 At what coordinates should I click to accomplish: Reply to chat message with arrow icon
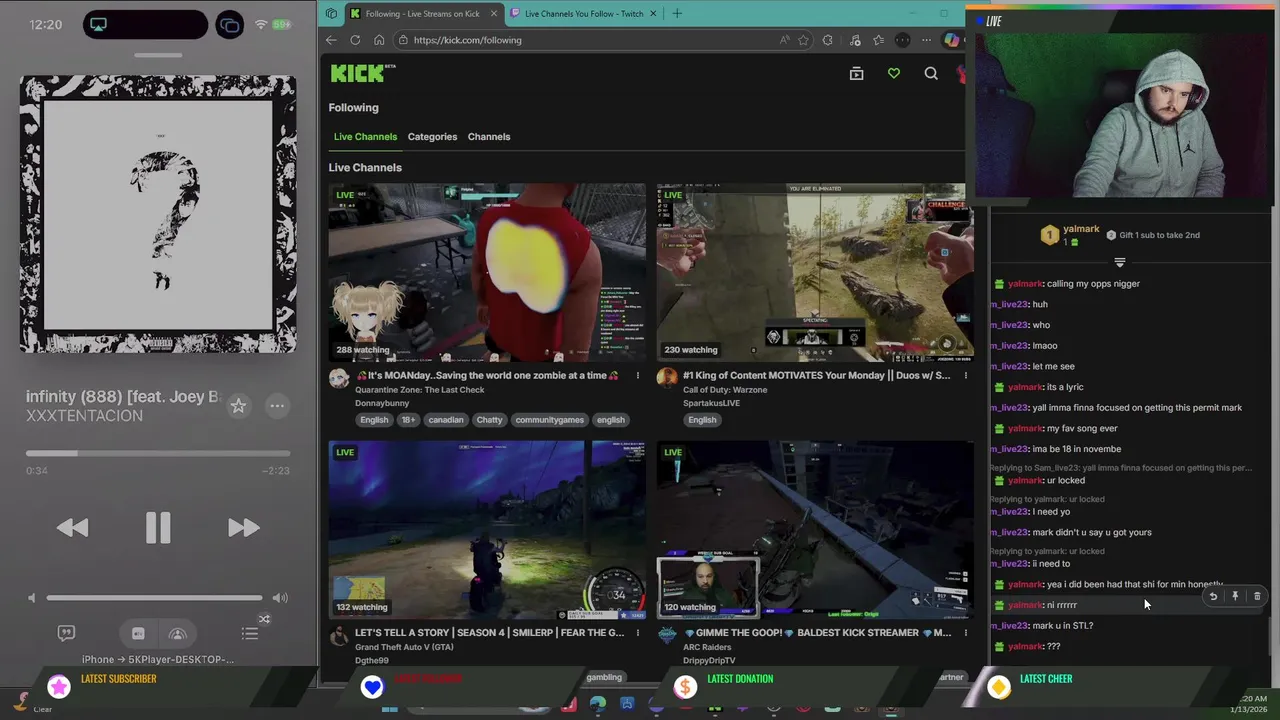pyautogui.click(x=1213, y=597)
